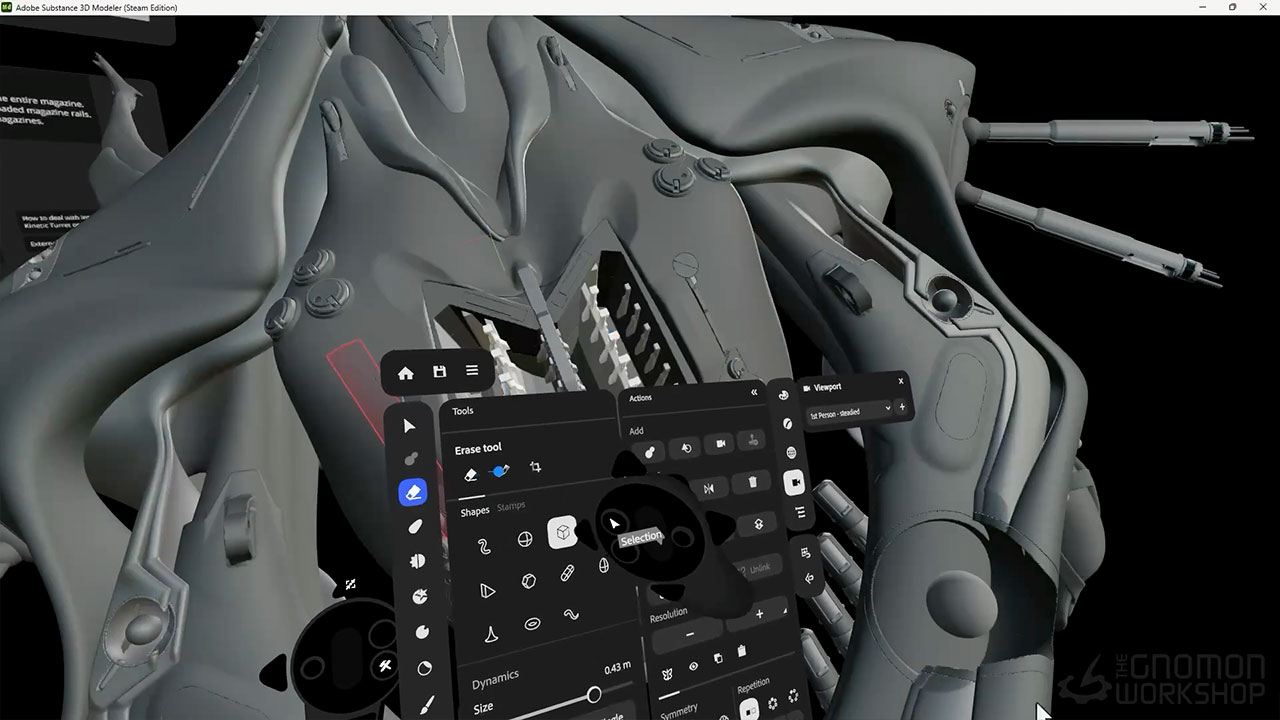This screenshot has height=720, width=1280.
Task: Switch to the Stamps tab
Action: (x=511, y=507)
